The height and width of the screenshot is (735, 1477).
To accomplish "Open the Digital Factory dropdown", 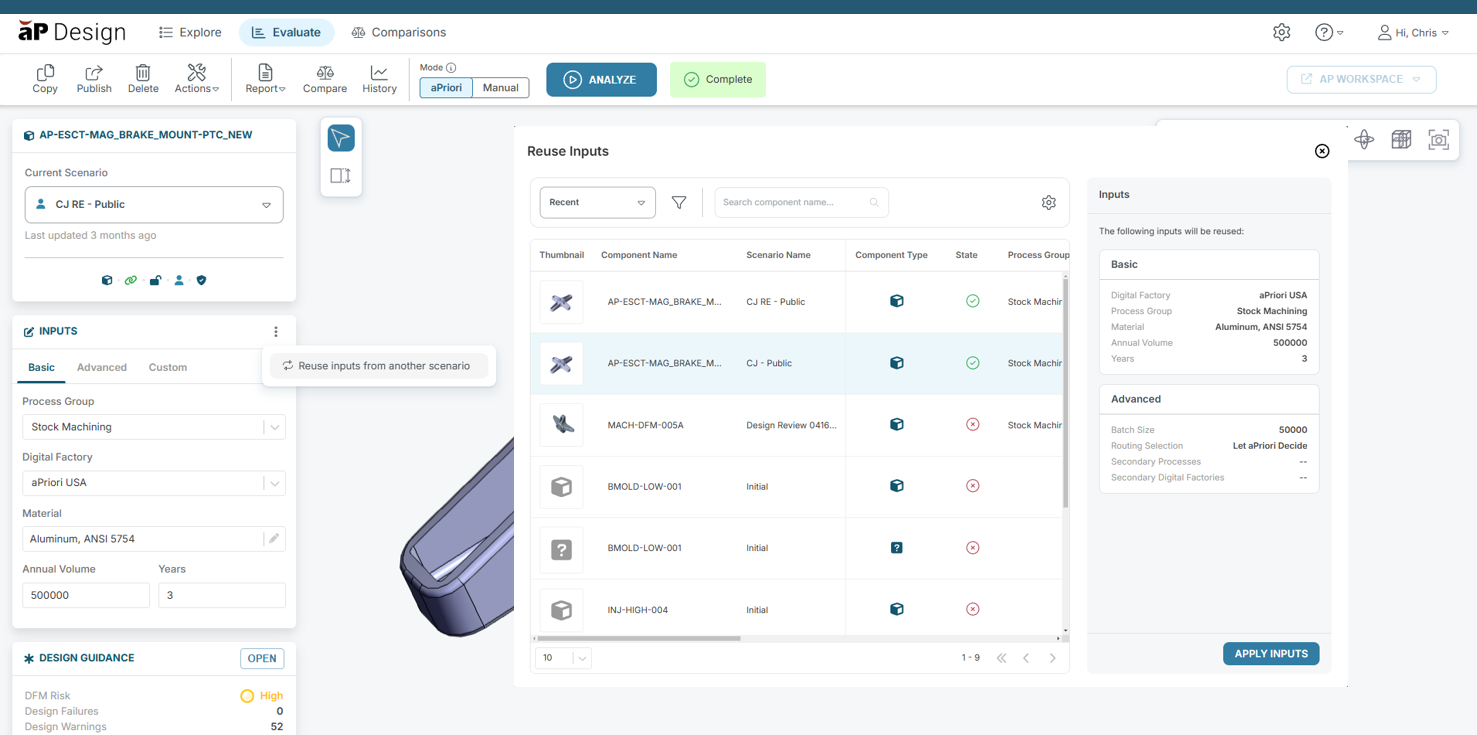I will (x=154, y=483).
